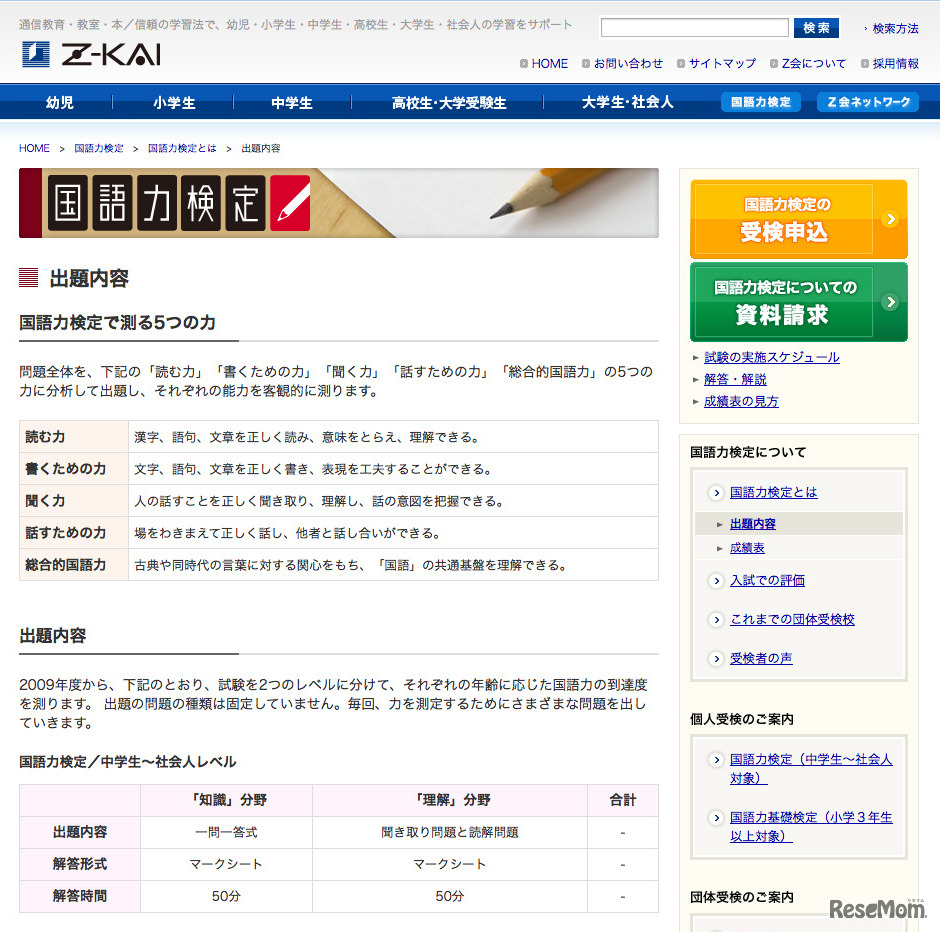Open the 大学生・社会人 navigation tab
Viewport: 940px width, 932px height.
pyautogui.click(x=627, y=102)
